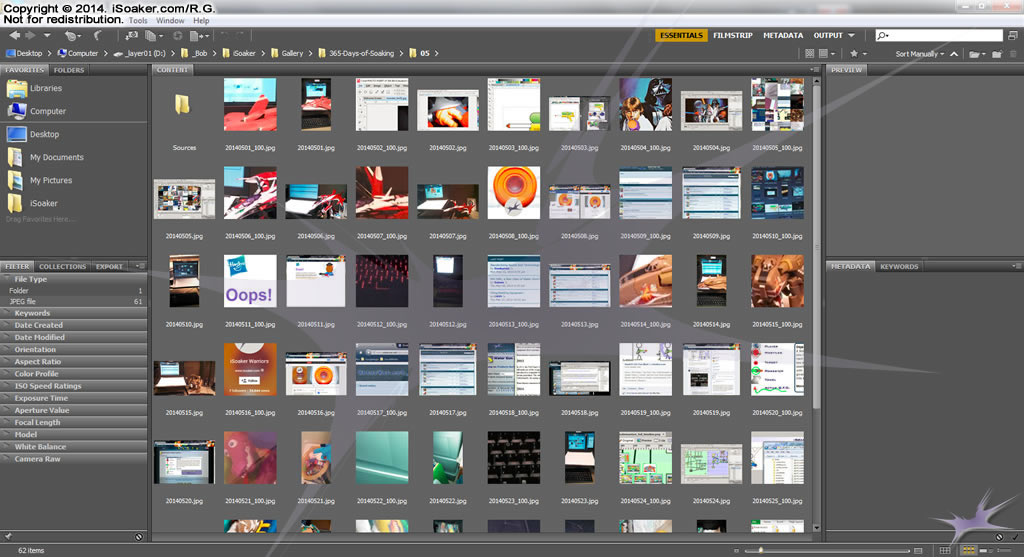The height and width of the screenshot is (557, 1024).
Task: Lock thumbnail grid icon
Action: (x=945, y=550)
